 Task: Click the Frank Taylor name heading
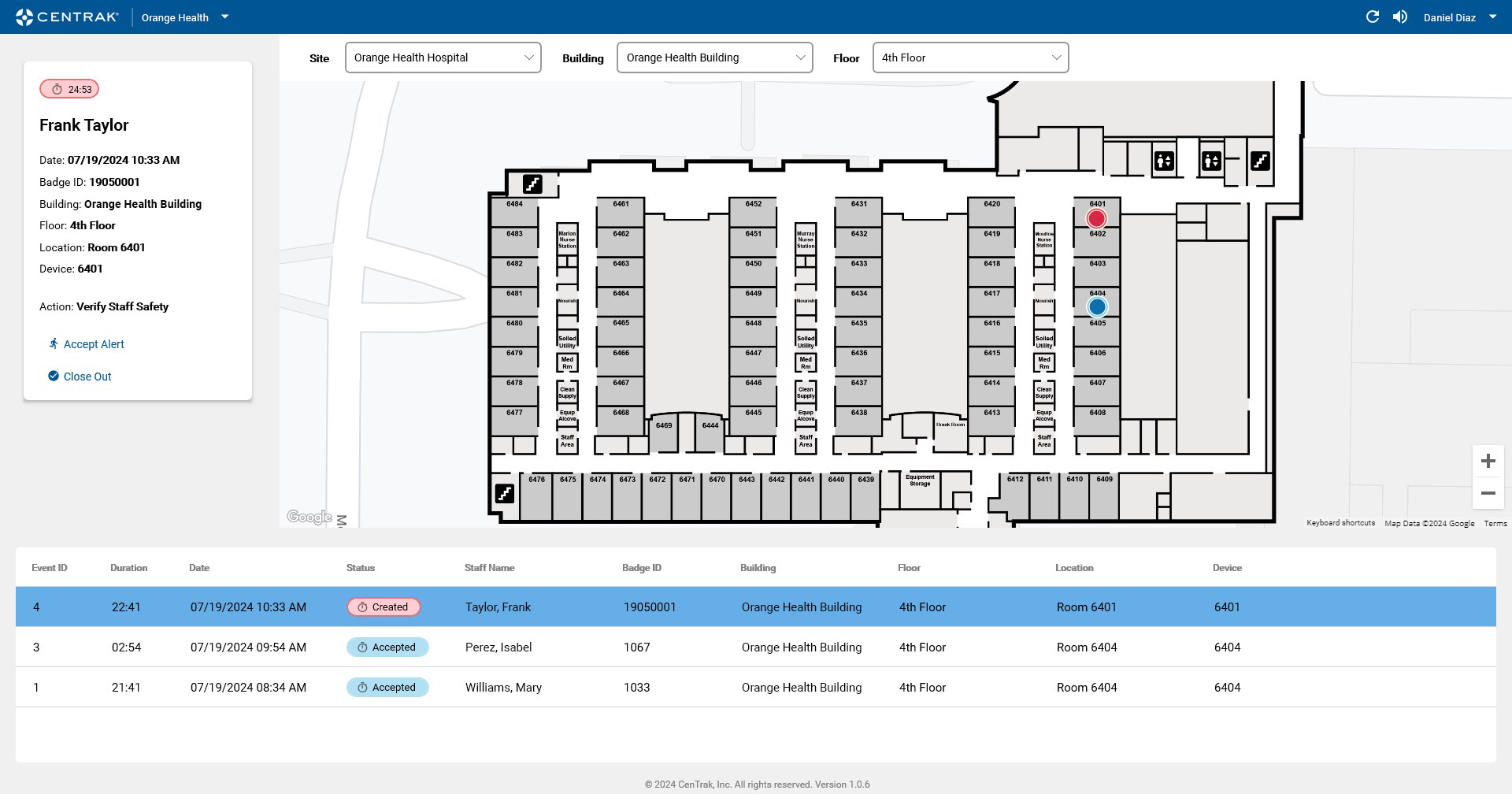(84, 125)
